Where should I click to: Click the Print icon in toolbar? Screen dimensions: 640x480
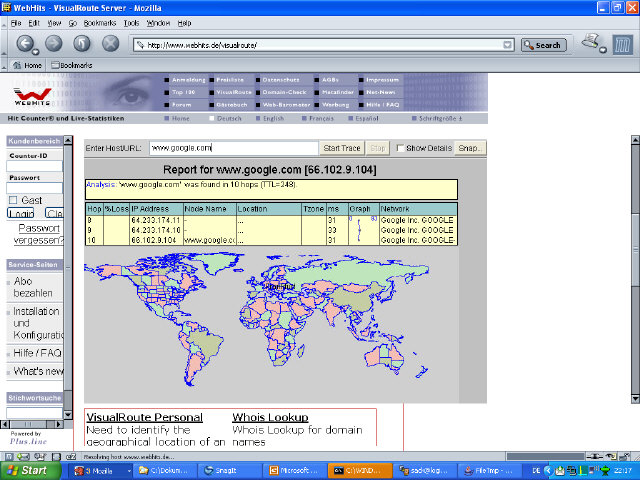click(x=591, y=43)
